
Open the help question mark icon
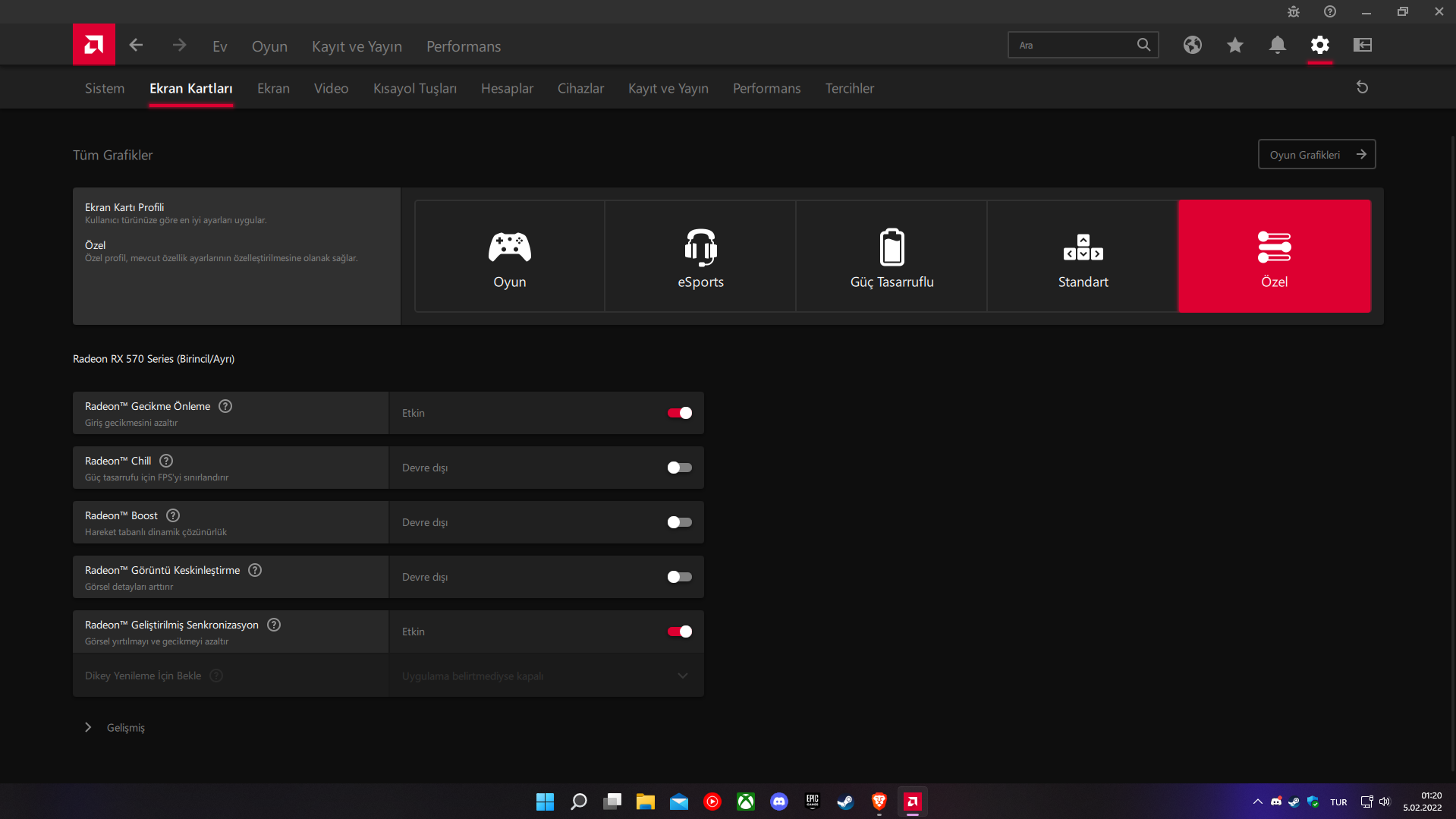(1330, 11)
